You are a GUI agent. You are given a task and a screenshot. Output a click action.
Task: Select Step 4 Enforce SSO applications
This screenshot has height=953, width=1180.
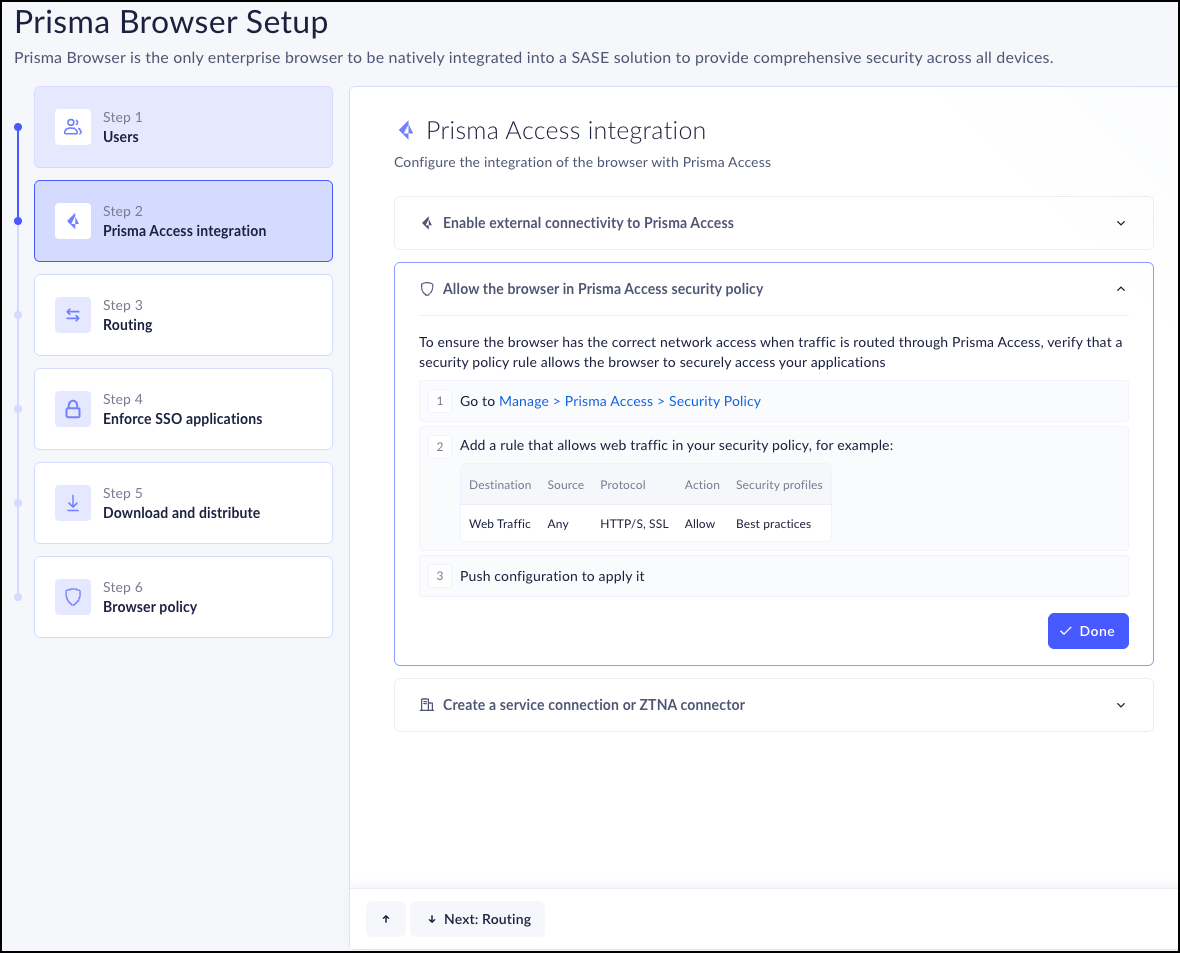coord(184,409)
